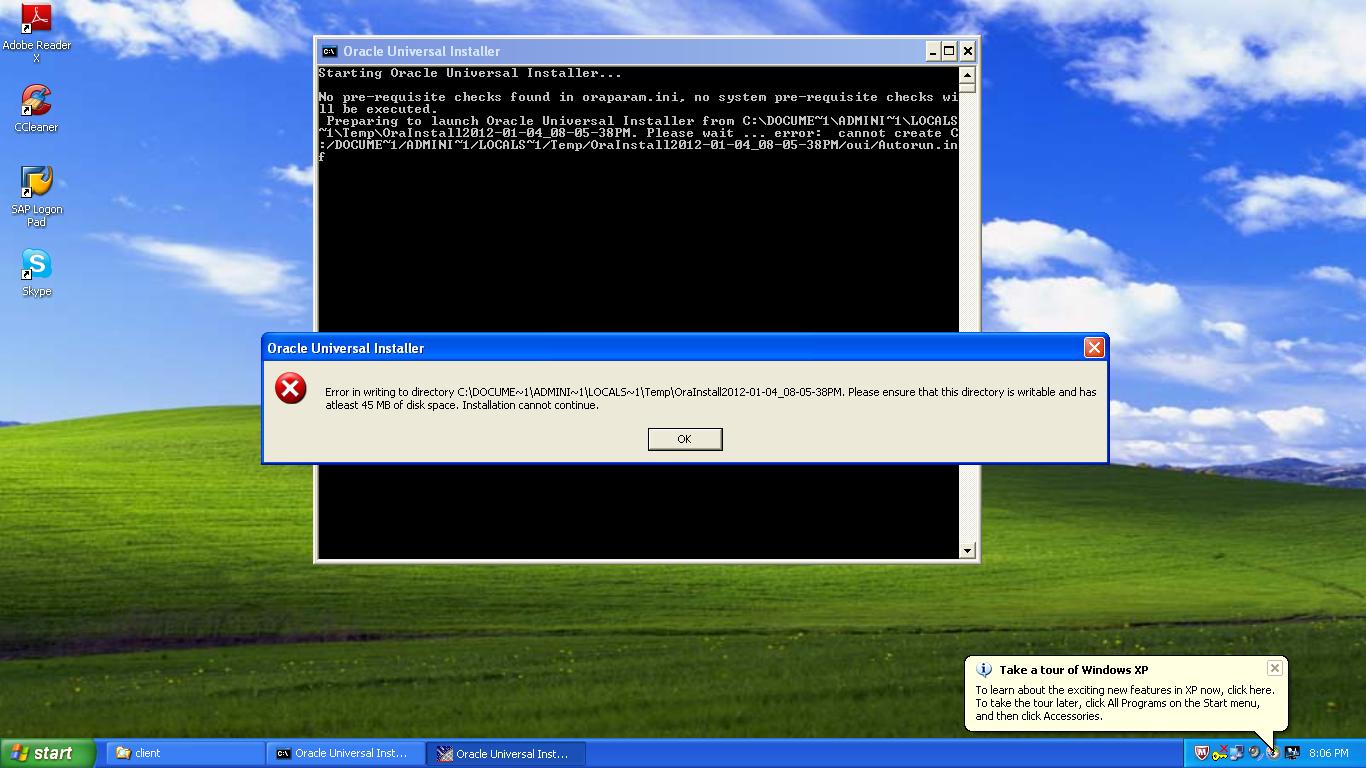Screen dimensions: 1366x768
Task: Click the console scrollbar down arrow
Action: (967, 550)
